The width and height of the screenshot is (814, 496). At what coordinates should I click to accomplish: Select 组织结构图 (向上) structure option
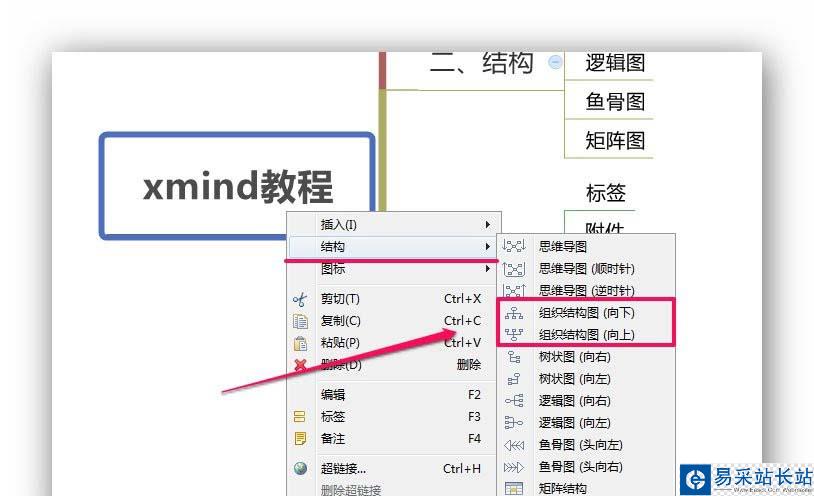(587, 334)
